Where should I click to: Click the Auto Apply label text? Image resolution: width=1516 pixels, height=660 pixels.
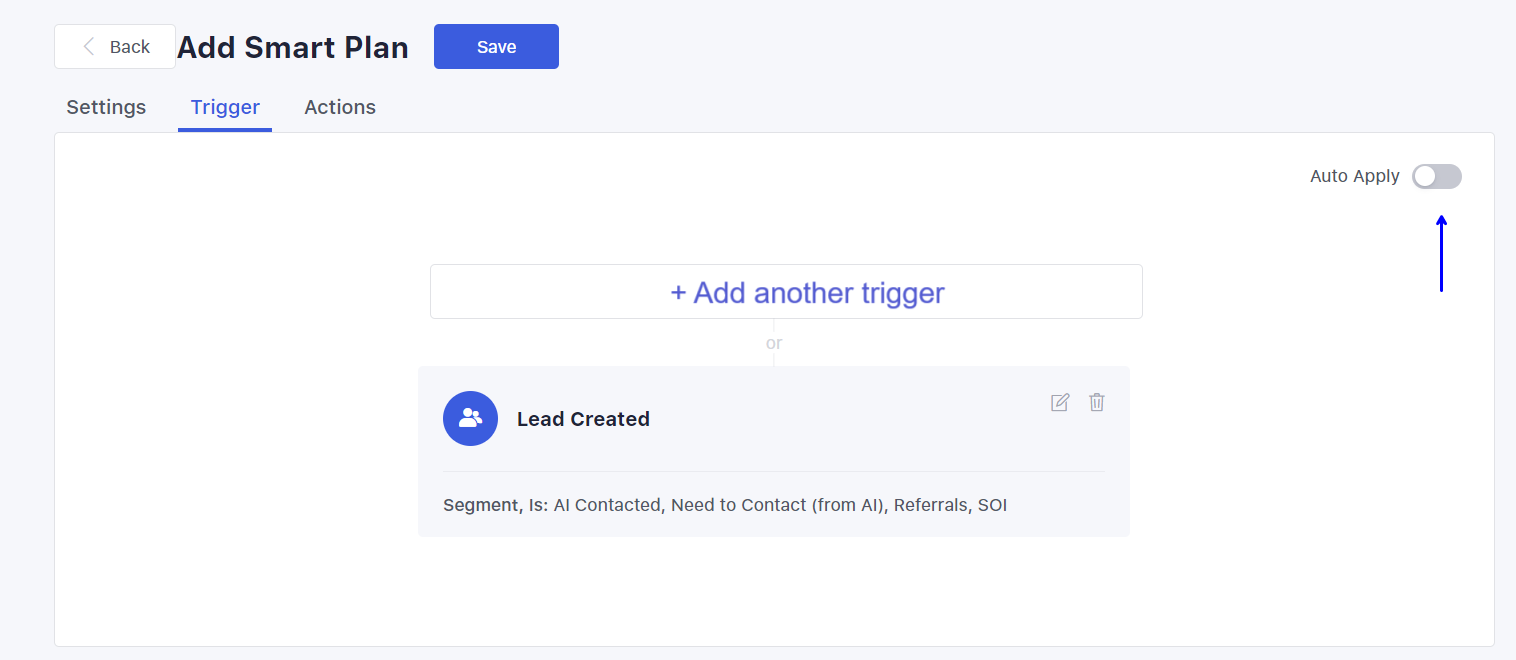pos(1355,176)
